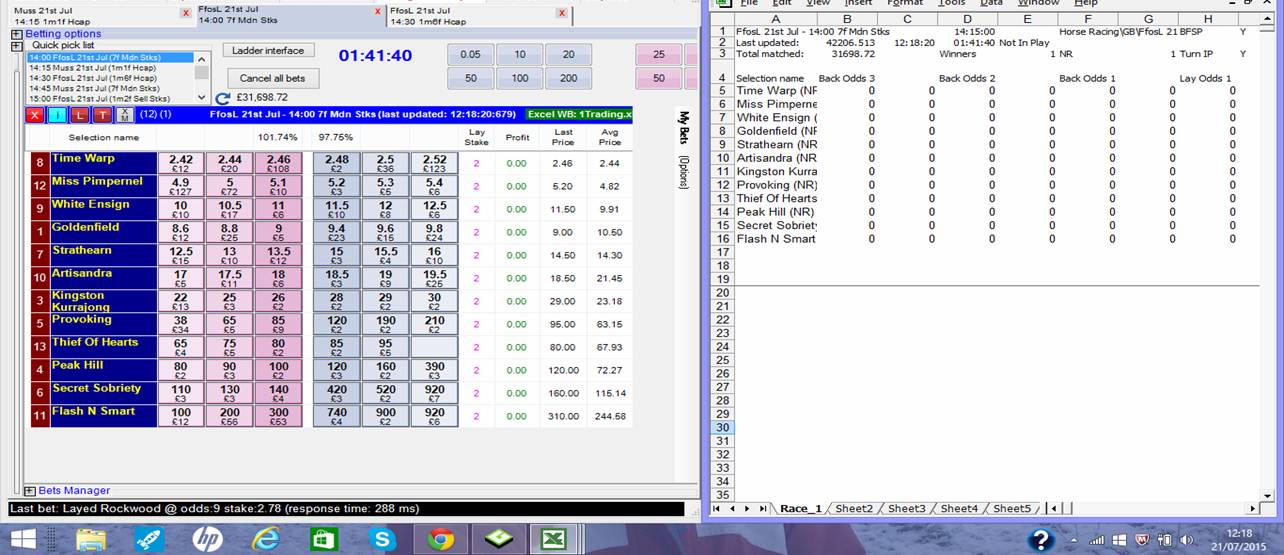
Task: Open Skype from the taskbar
Action: [x=381, y=540]
